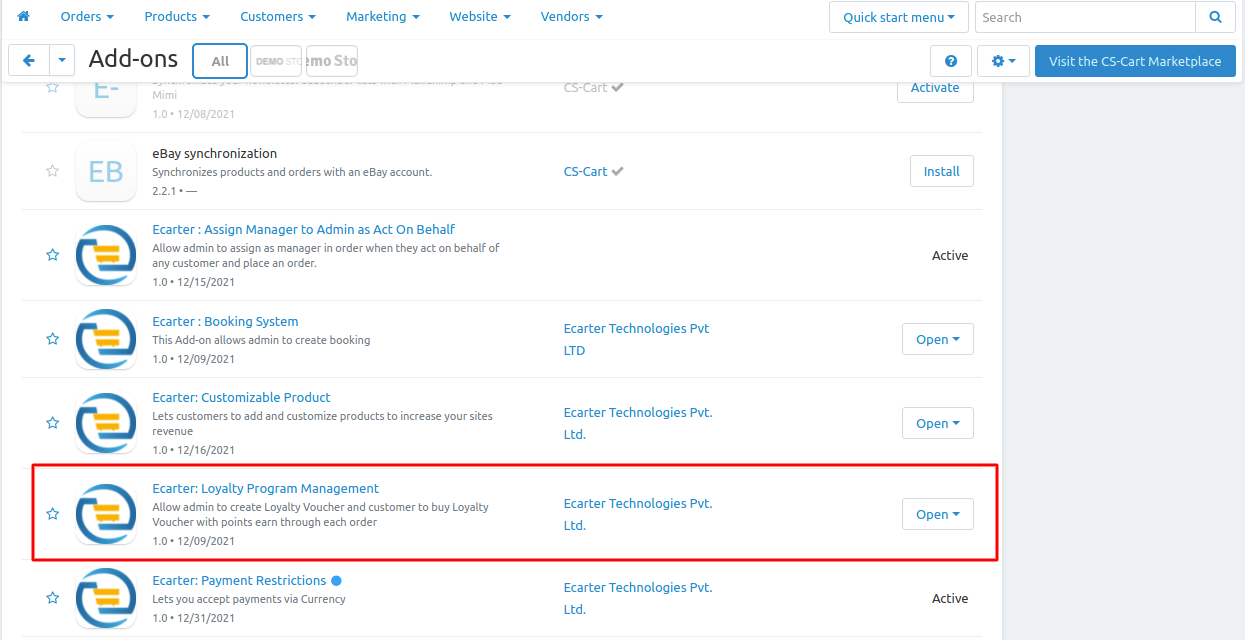1245x640 pixels.
Task: Open the help question mark icon
Action: [x=951, y=61]
